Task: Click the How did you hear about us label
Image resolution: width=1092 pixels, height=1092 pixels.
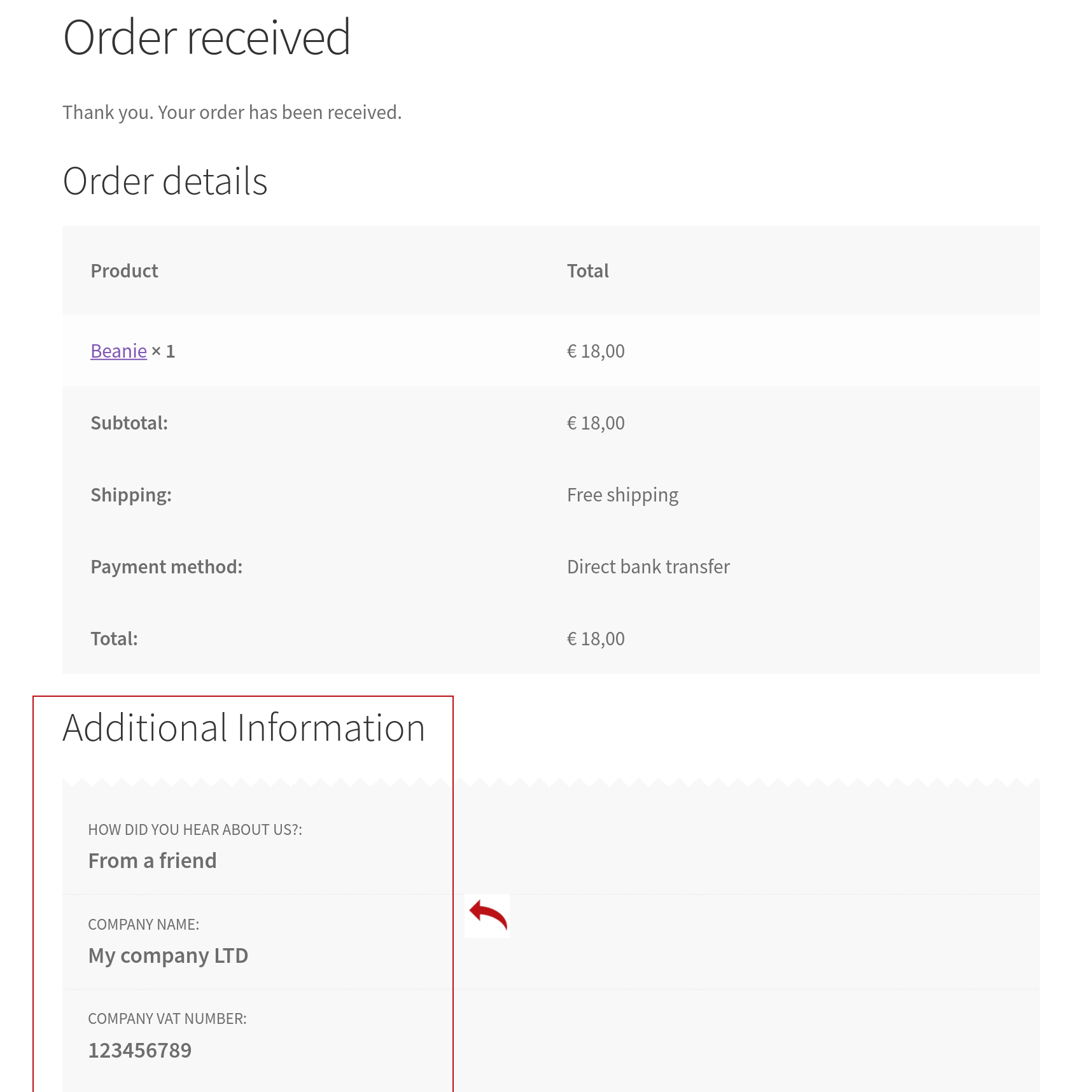Action: pyautogui.click(x=195, y=830)
